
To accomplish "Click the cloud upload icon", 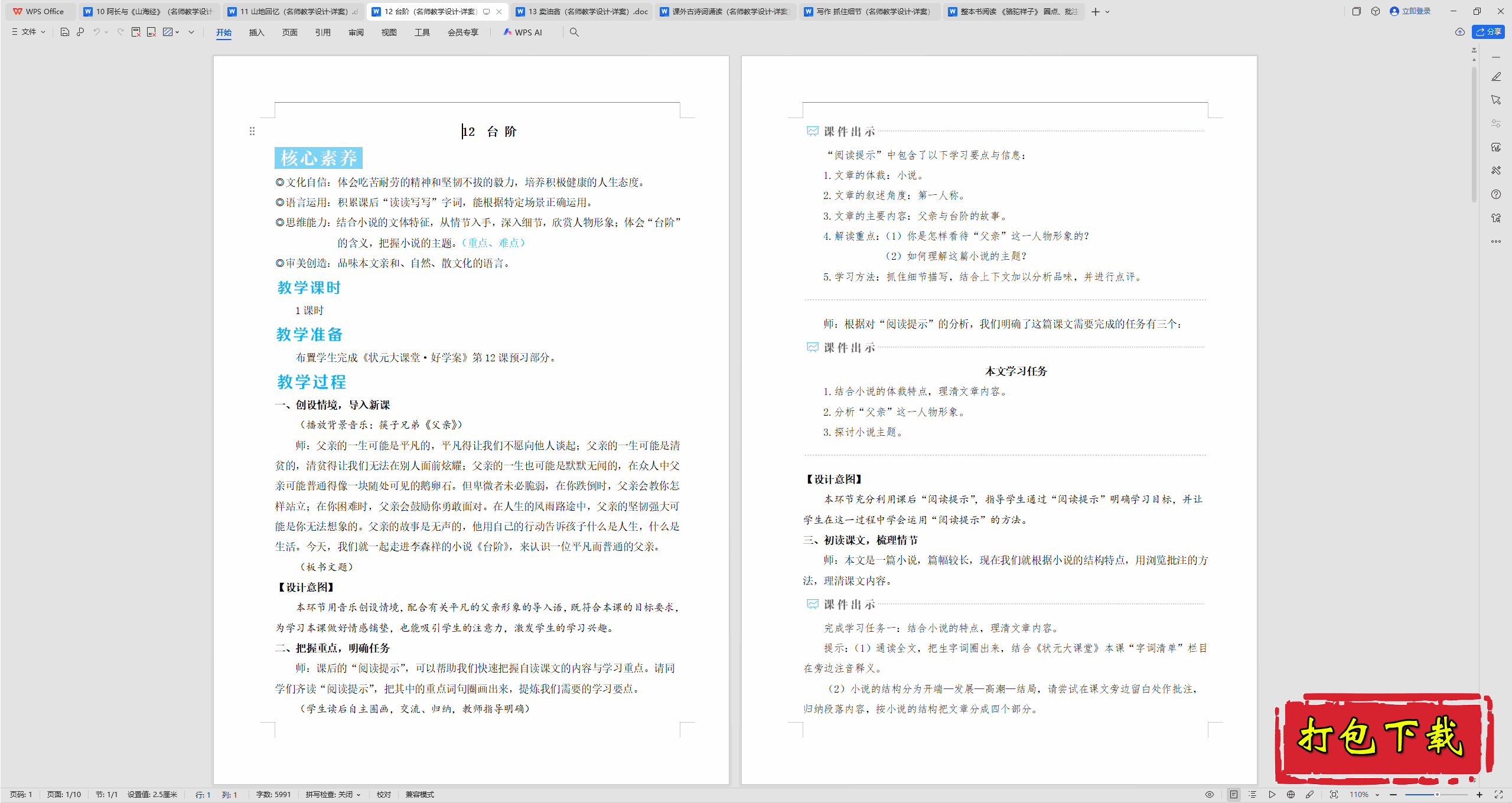I will tap(1460, 32).
